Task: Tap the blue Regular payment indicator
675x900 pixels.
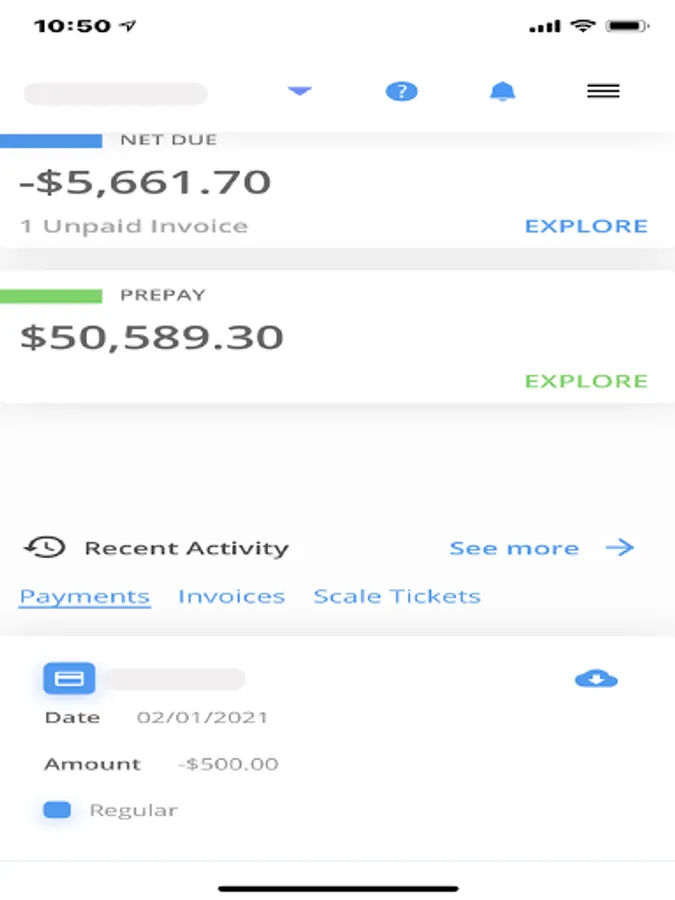Action: 58,810
